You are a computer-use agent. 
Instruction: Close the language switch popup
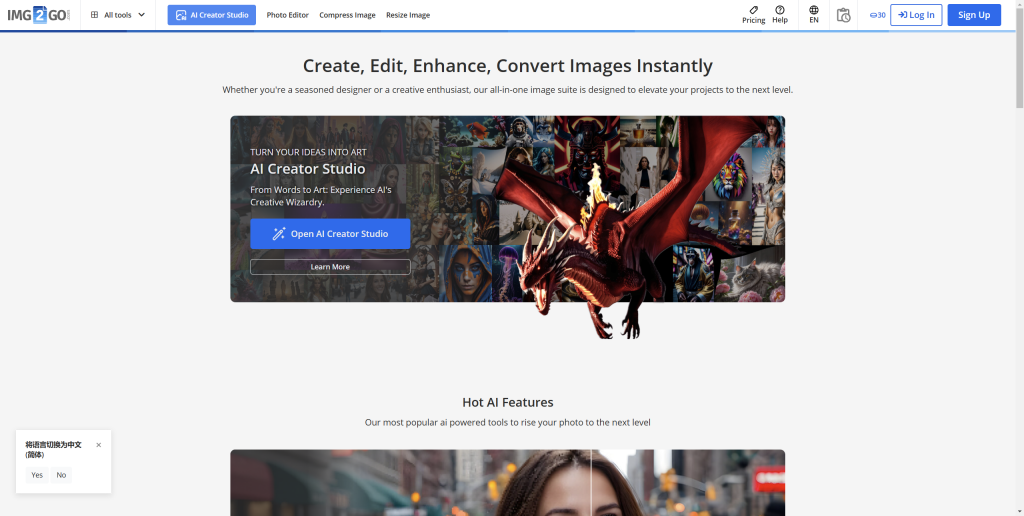[x=99, y=445]
